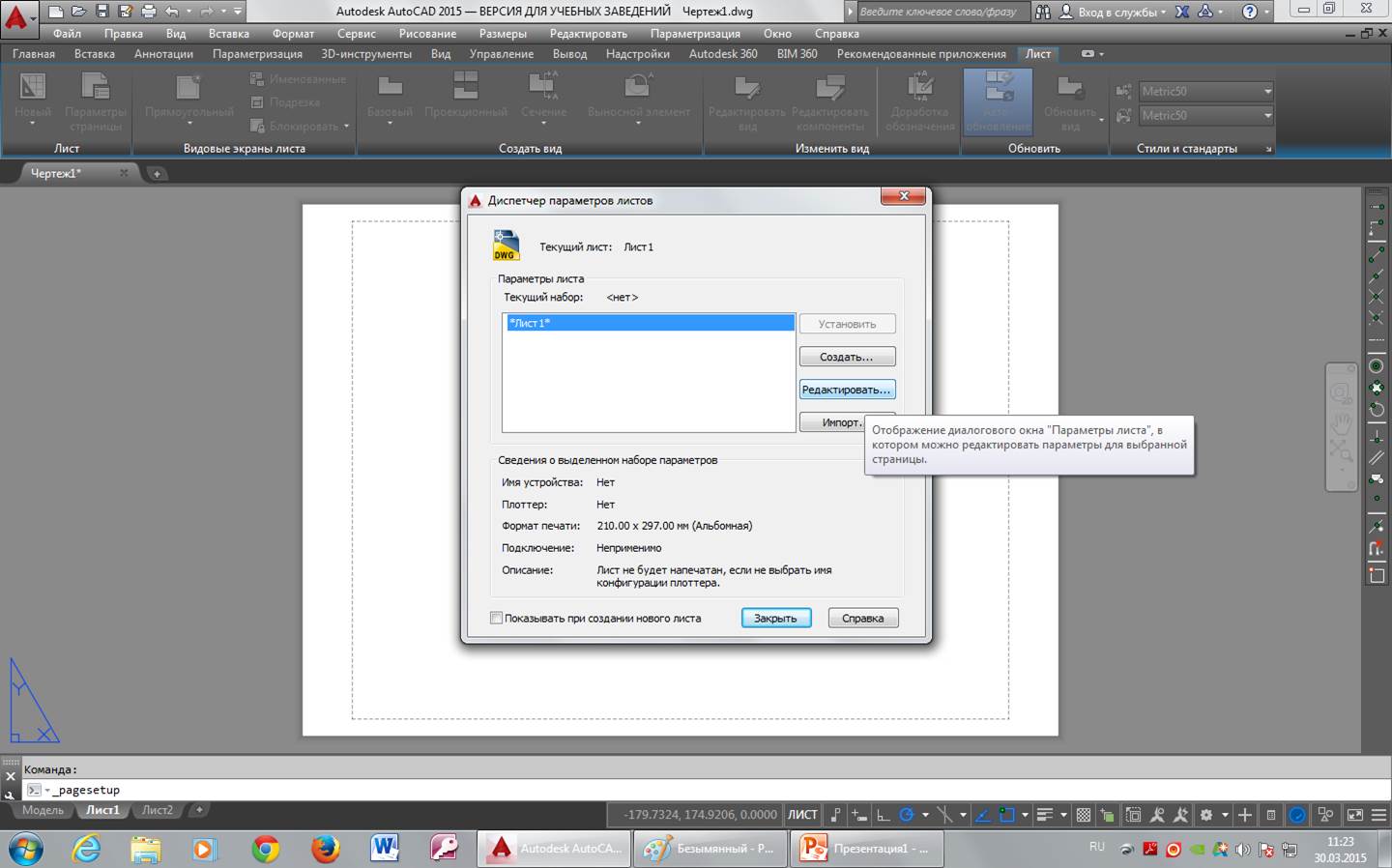Toggle object snap square icon in status bar
This screenshot has height=868, width=1392.
(1006, 815)
